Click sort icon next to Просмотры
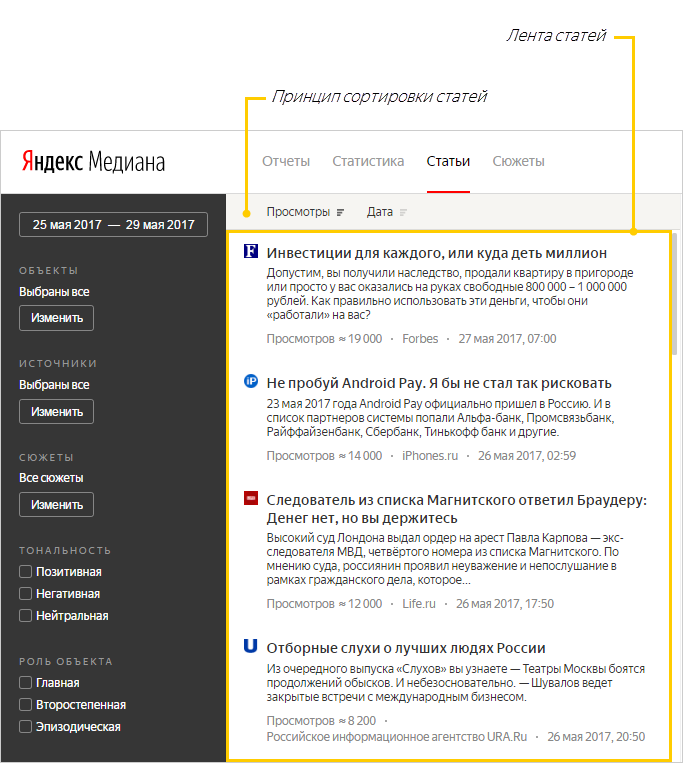Screen dimensions: 683x774 (340, 212)
